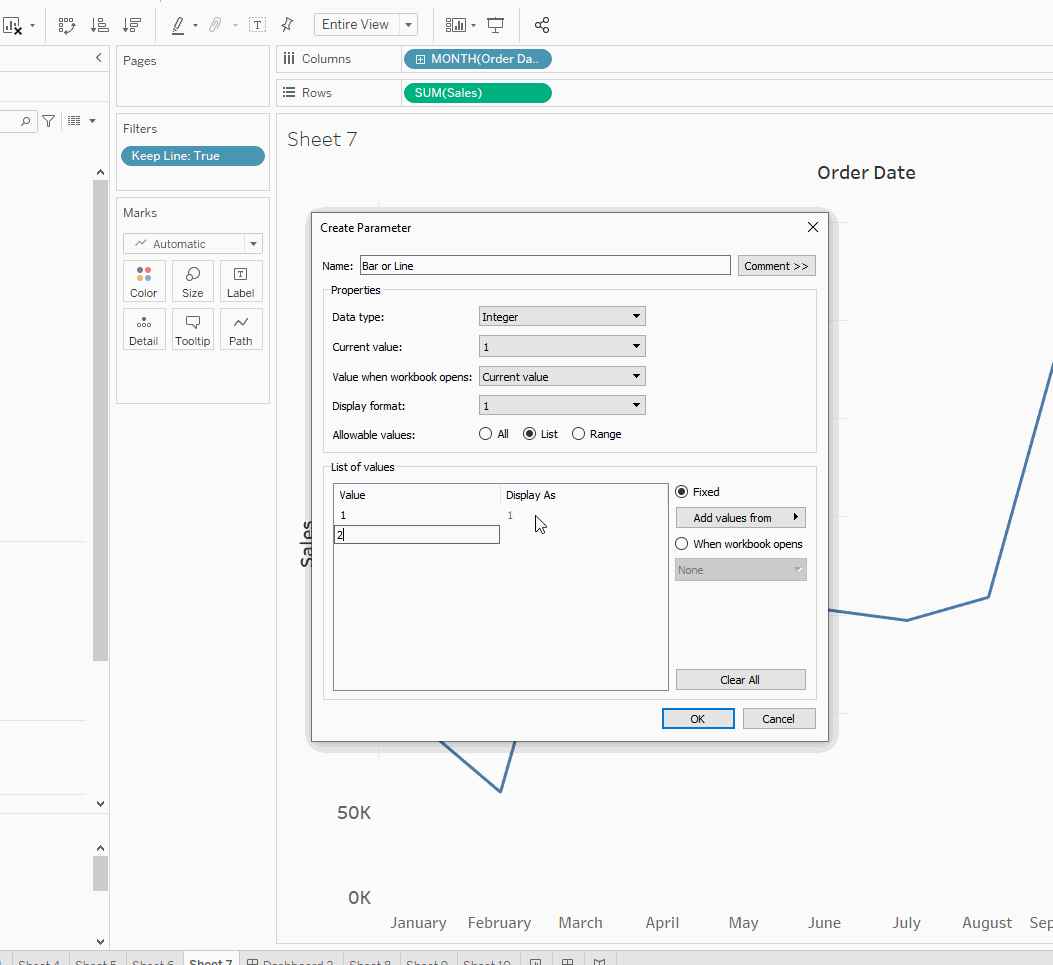Open the Path mark card

[240, 329]
